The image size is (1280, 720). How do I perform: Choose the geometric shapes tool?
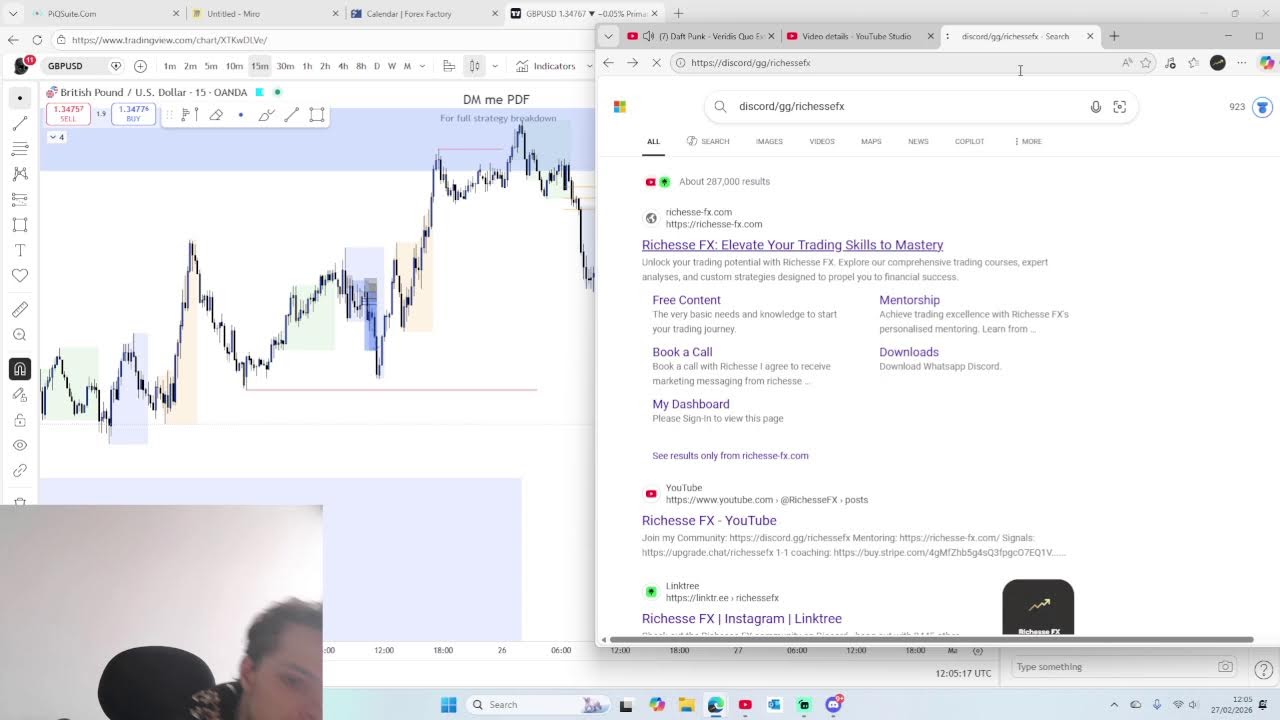click(x=19, y=225)
